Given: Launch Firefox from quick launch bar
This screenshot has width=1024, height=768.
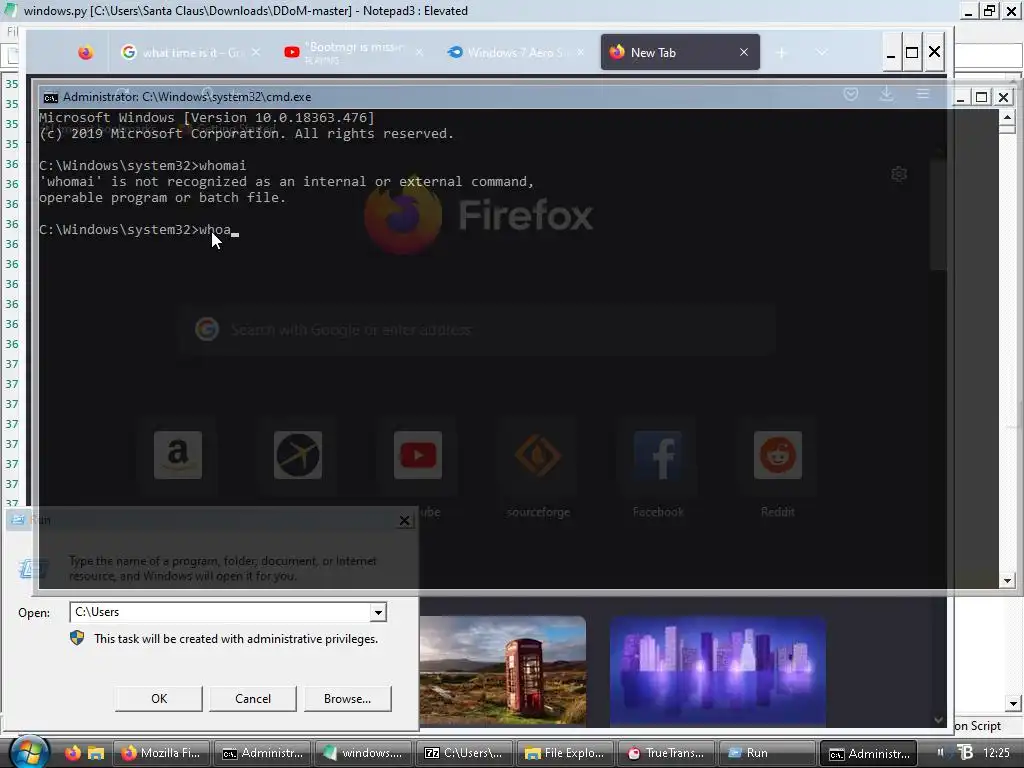Looking at the screenshot, I should coord(72,753).
